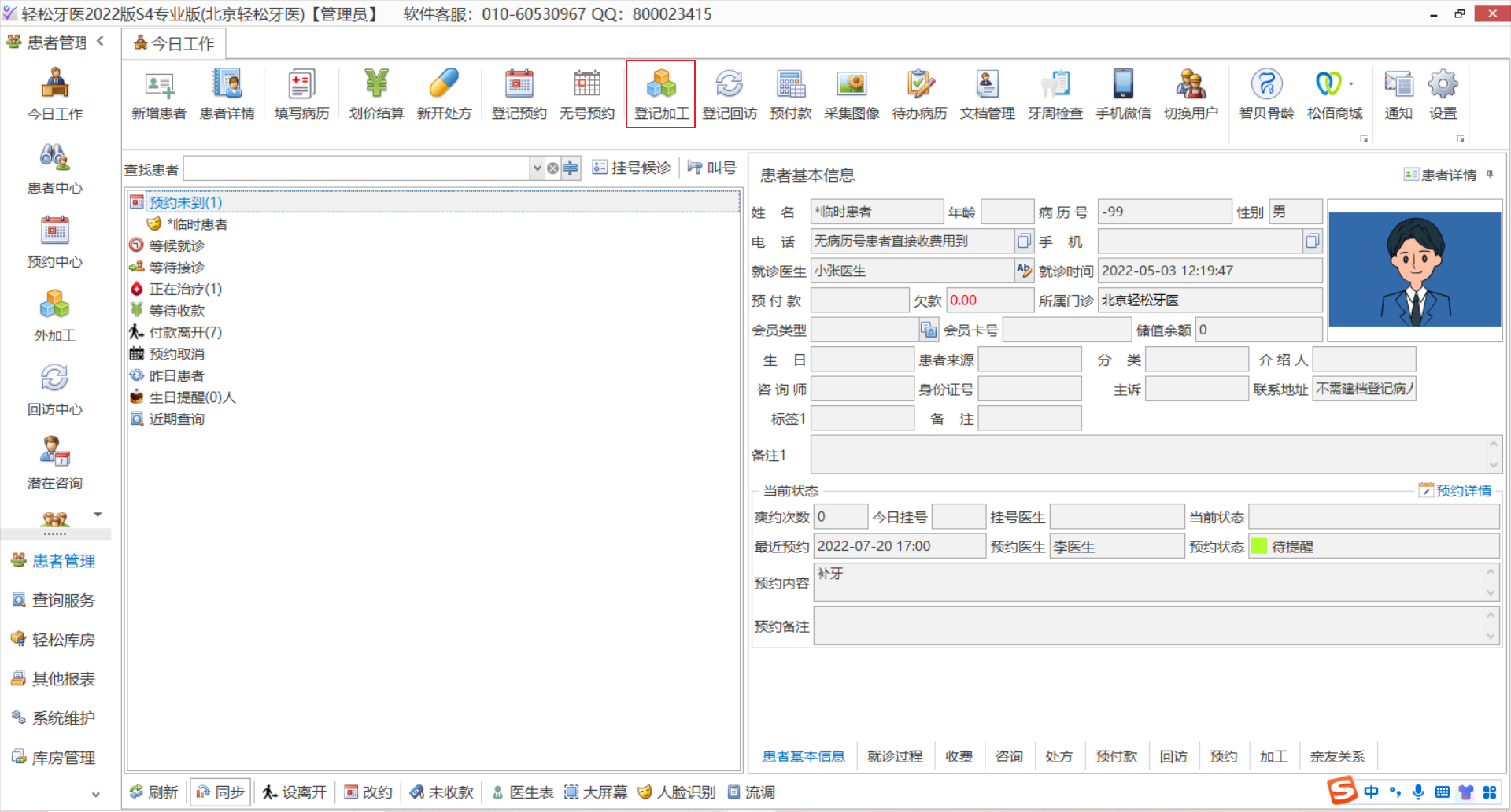Click the 切换用户 icon

click(x=1191, y=94)
